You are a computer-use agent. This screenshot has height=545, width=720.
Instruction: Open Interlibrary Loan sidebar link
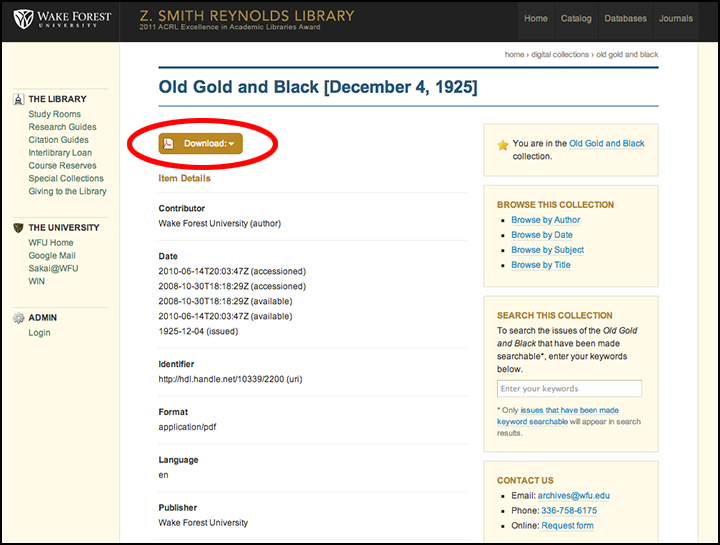[x=60, y=152]
